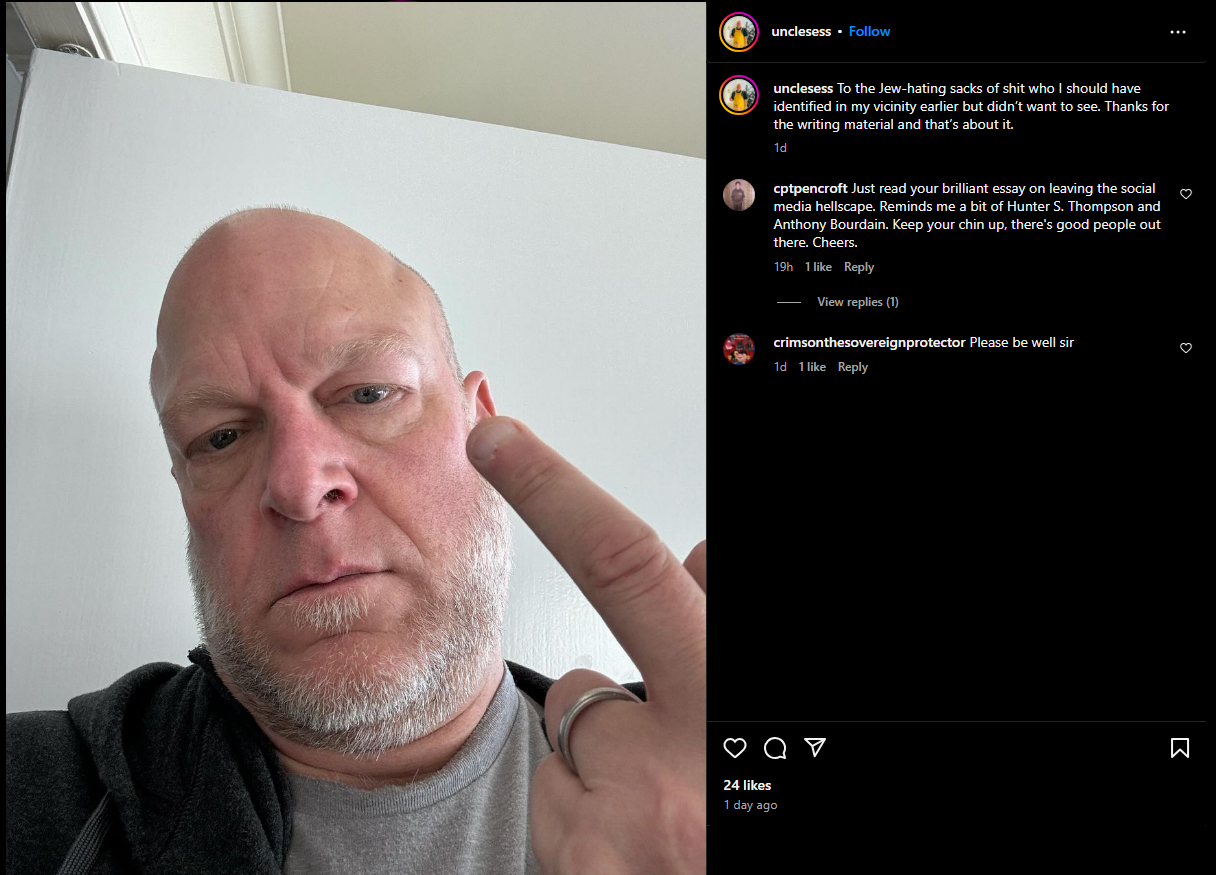This screenshot has width=1216, height=875.
Task: Open the crimsonthesovereignprotector username link
Action: tap(870, 342)
